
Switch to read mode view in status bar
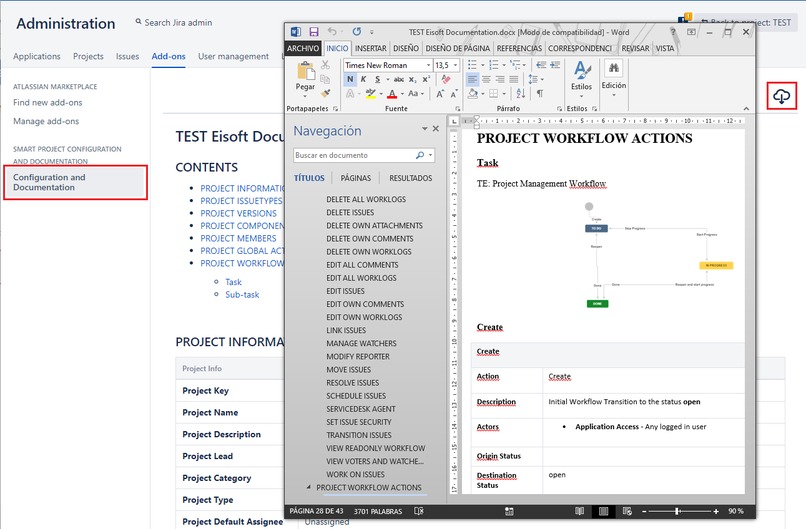(579, 511)
